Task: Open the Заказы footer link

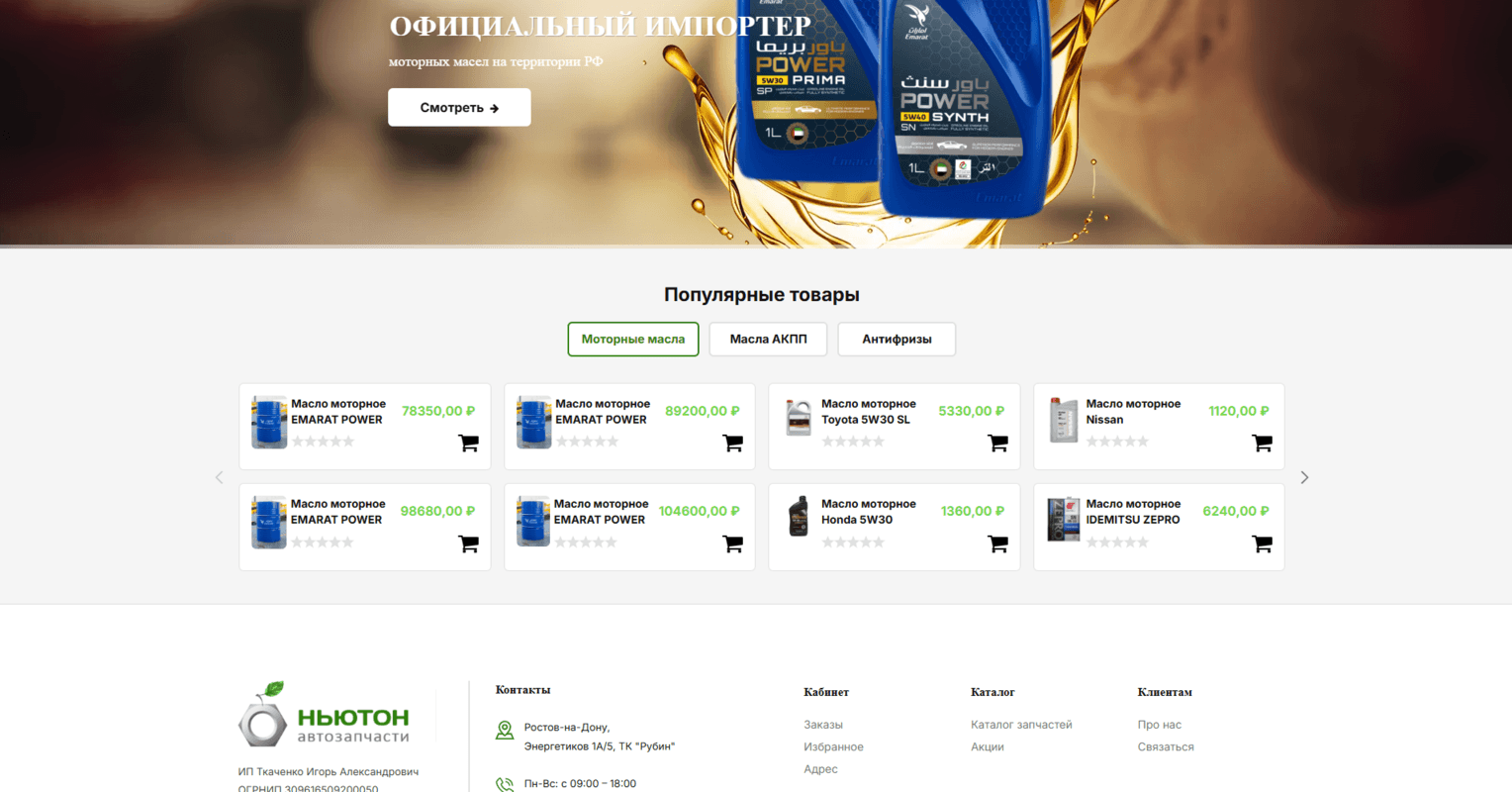Action: click(x=823, y=725)
